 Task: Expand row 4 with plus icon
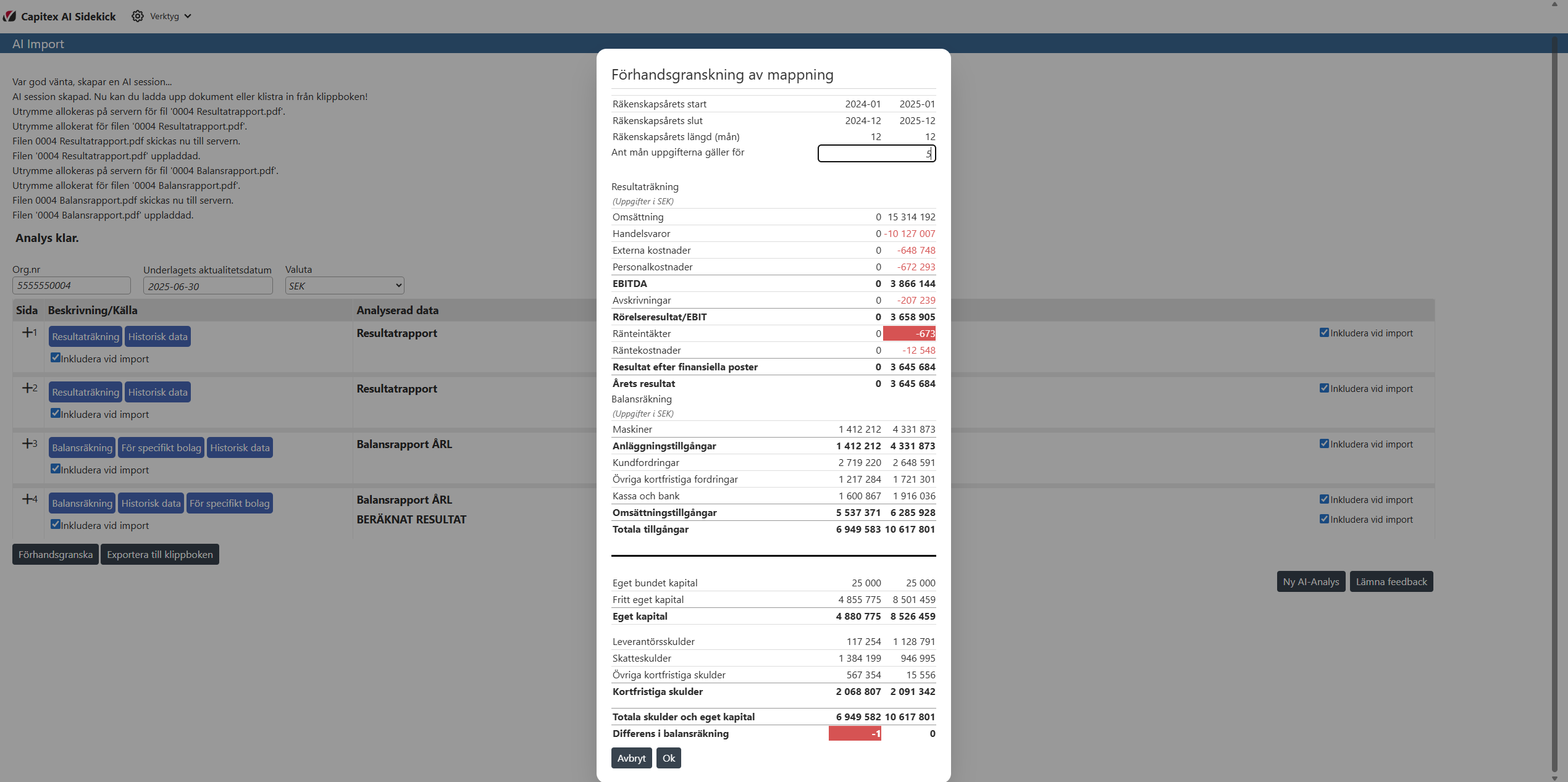coord(28,499)
